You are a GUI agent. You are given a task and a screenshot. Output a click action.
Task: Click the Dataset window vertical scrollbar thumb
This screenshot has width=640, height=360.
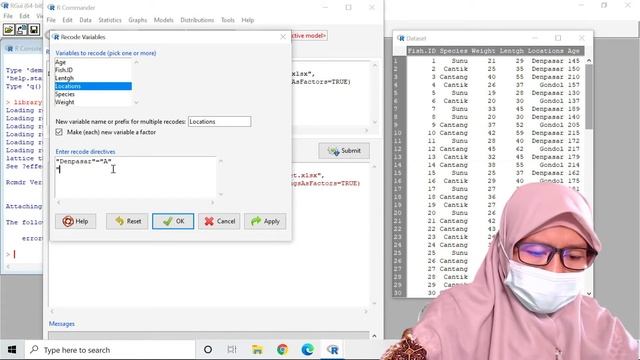tap(589, 97)
